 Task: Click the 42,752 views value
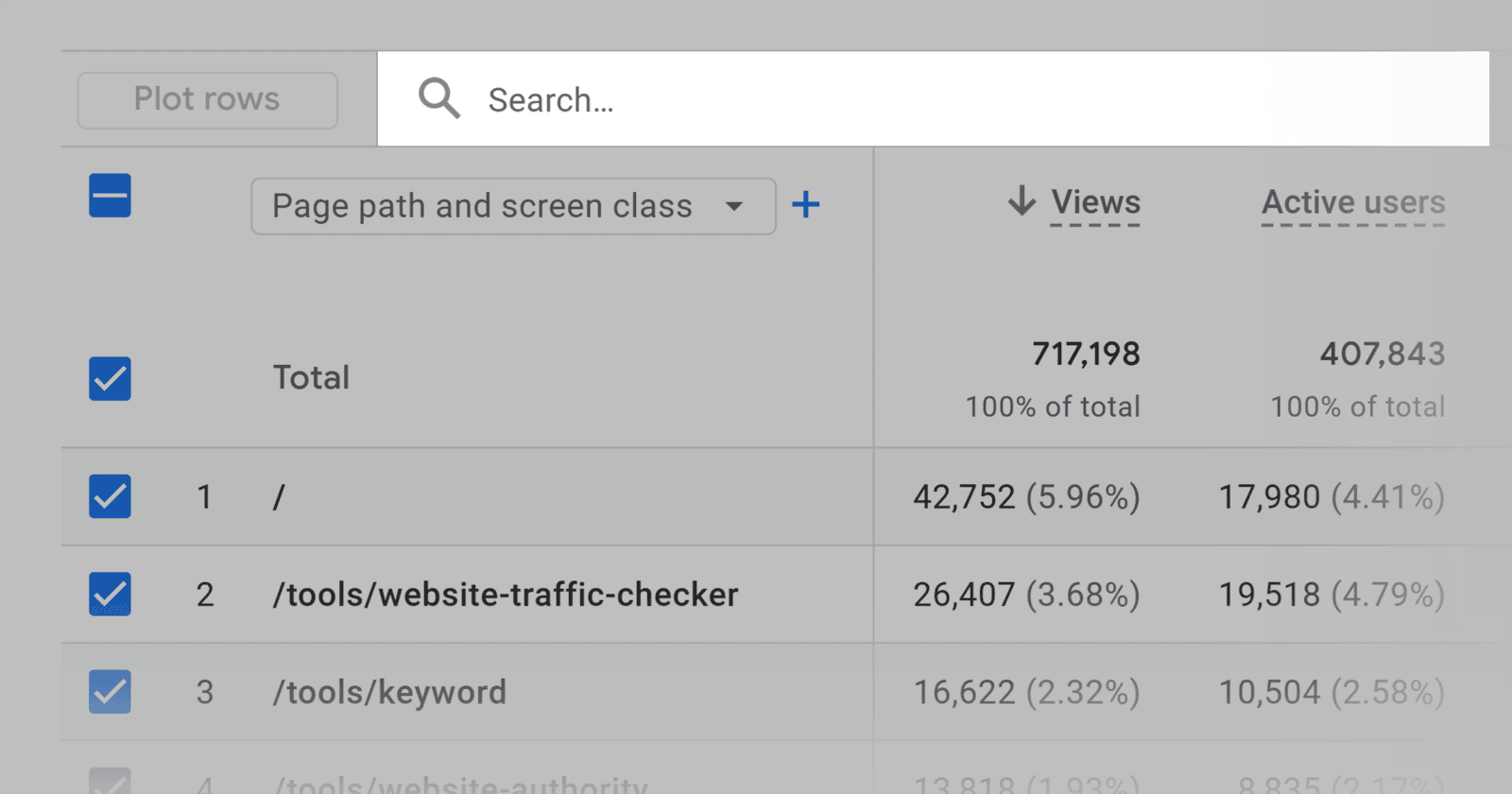tap(964, 497)
